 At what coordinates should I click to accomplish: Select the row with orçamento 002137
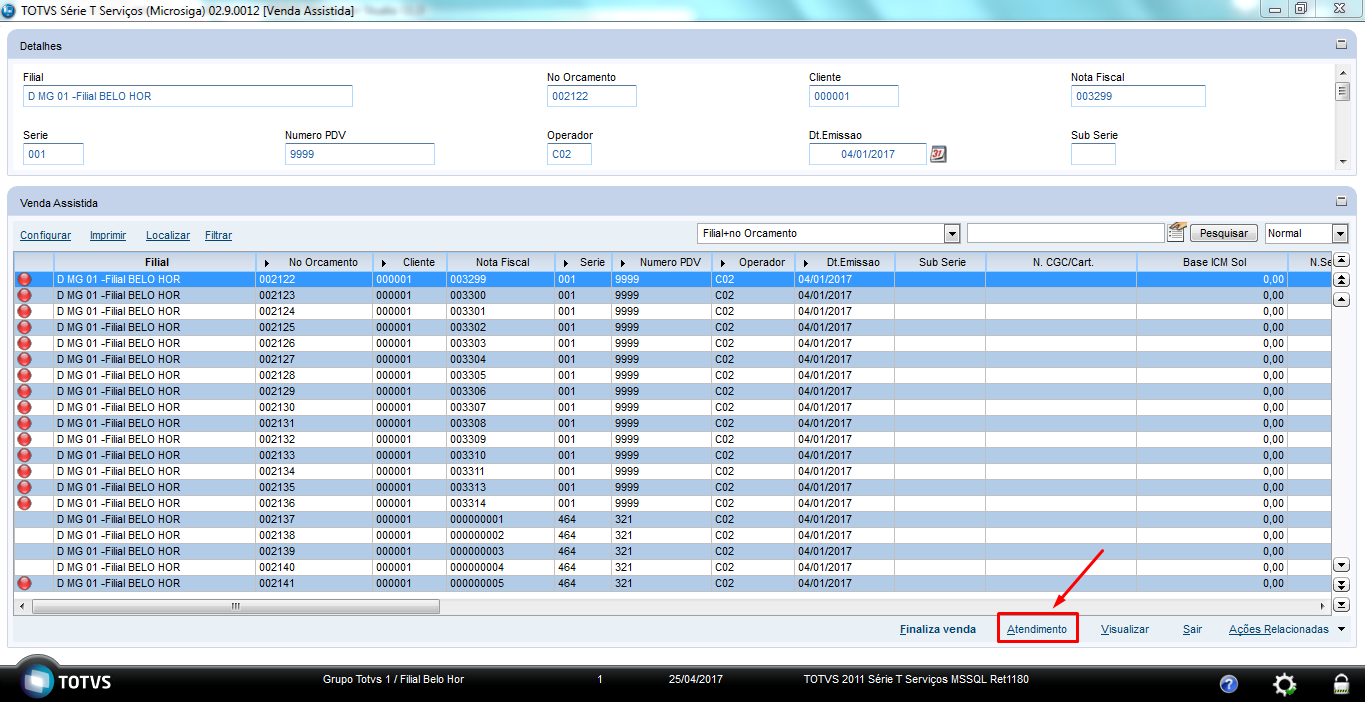672,519
